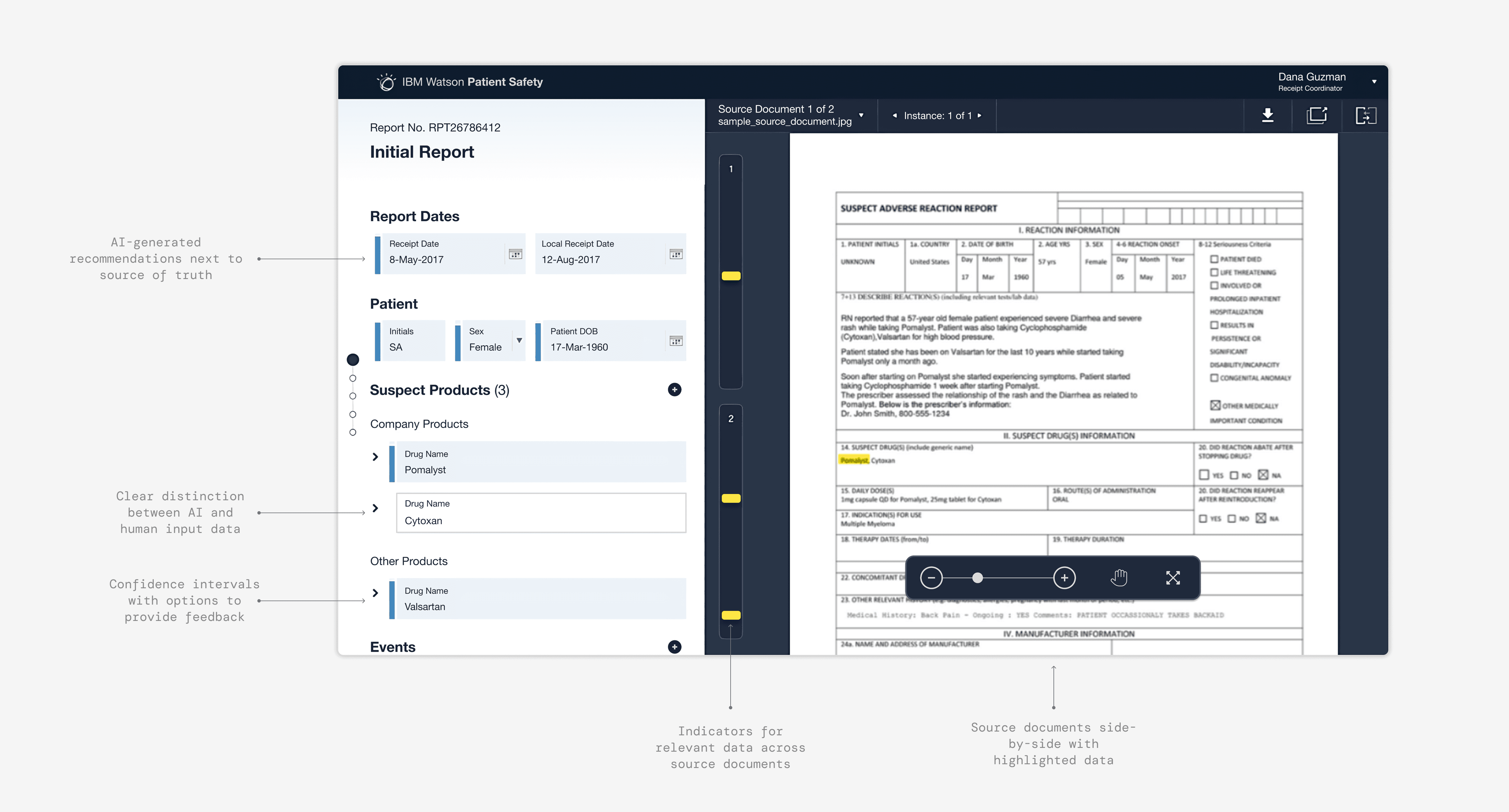
Task: Click the zoom out minus button
Action: coord(931,578)
